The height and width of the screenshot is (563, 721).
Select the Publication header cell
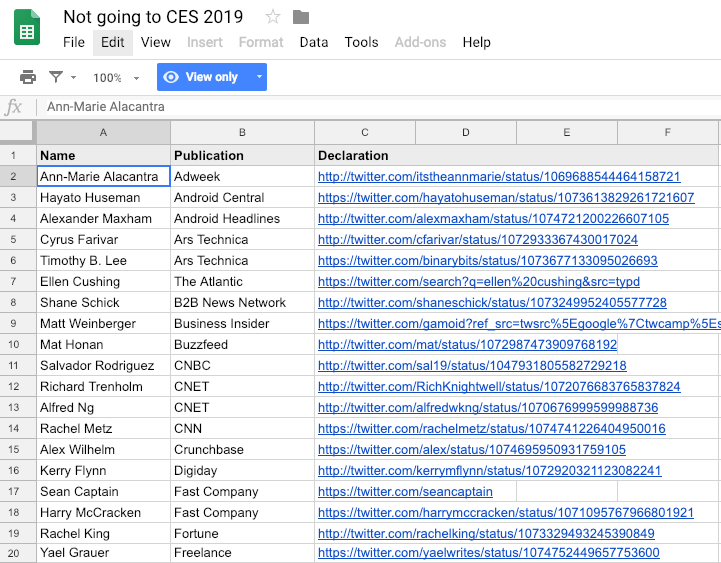(242, 155)
